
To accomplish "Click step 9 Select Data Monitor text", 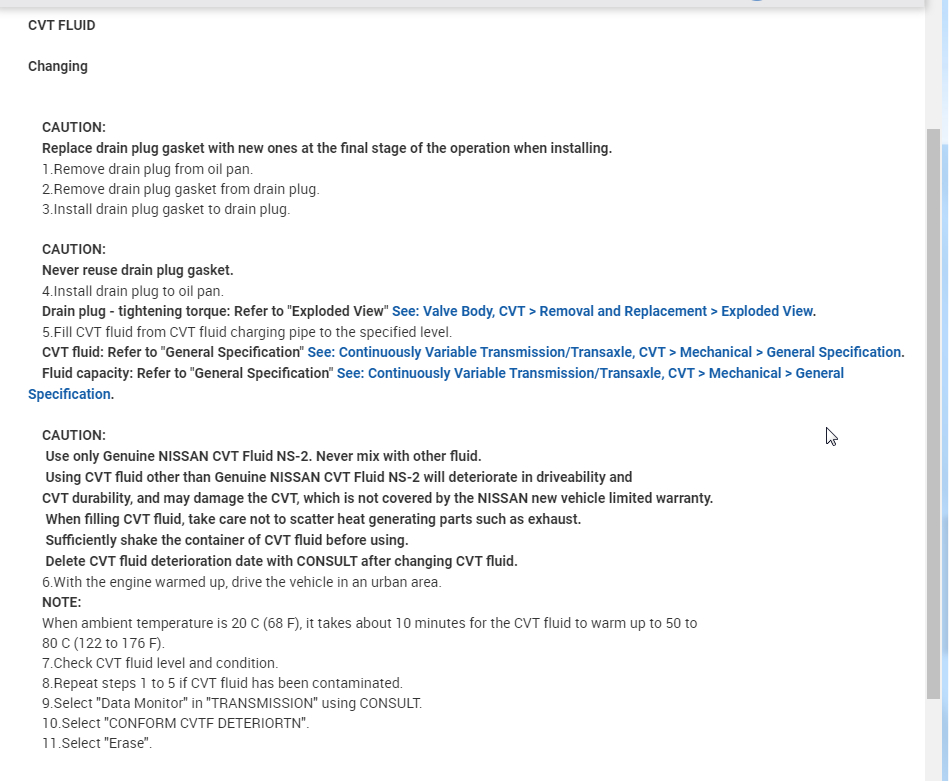I will tap(232, 703).
